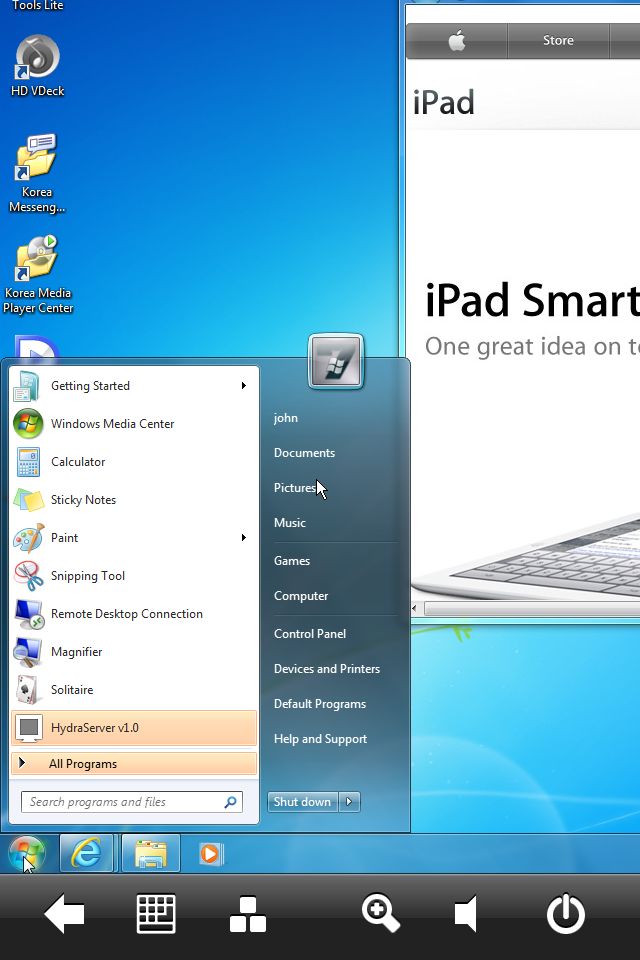Open the Shut down options arrow
The height and width of the screenshot is (960, 640).
point(349,801)
